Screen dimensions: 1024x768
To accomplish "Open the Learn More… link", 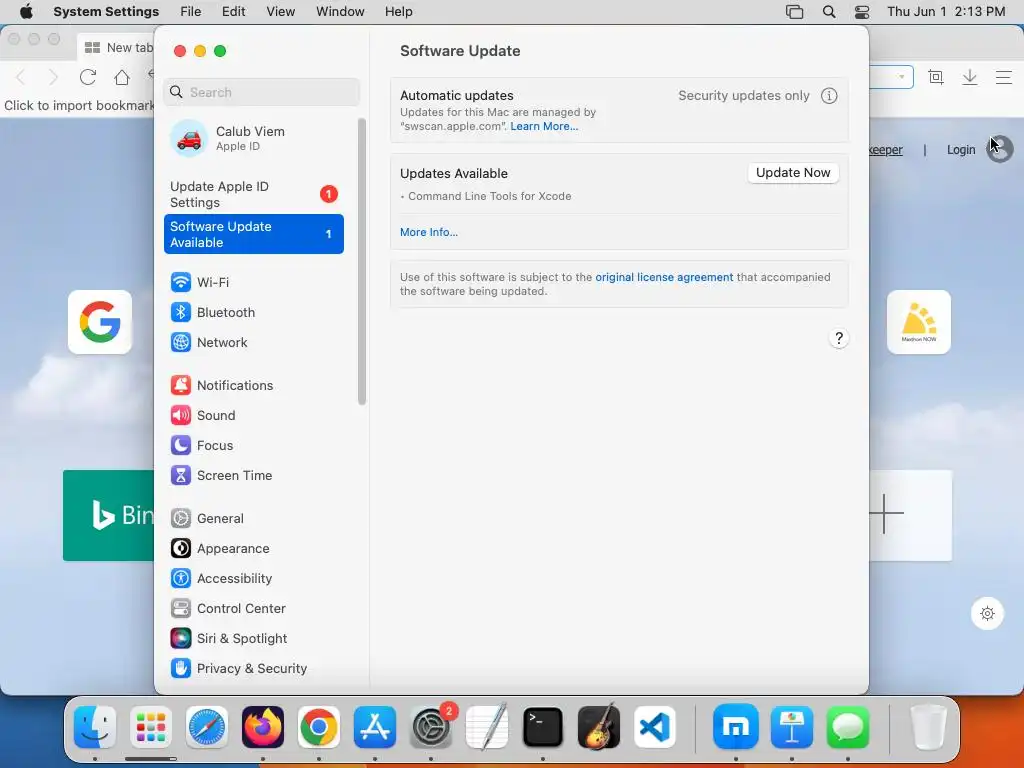I will coord(544,127).
